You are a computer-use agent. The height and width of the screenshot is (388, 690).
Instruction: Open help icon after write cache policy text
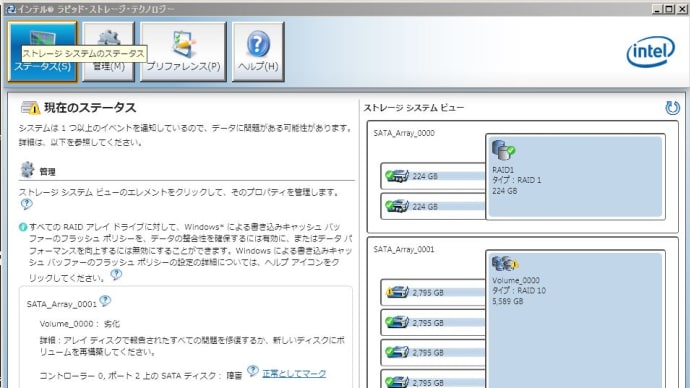tap(116, 275)
